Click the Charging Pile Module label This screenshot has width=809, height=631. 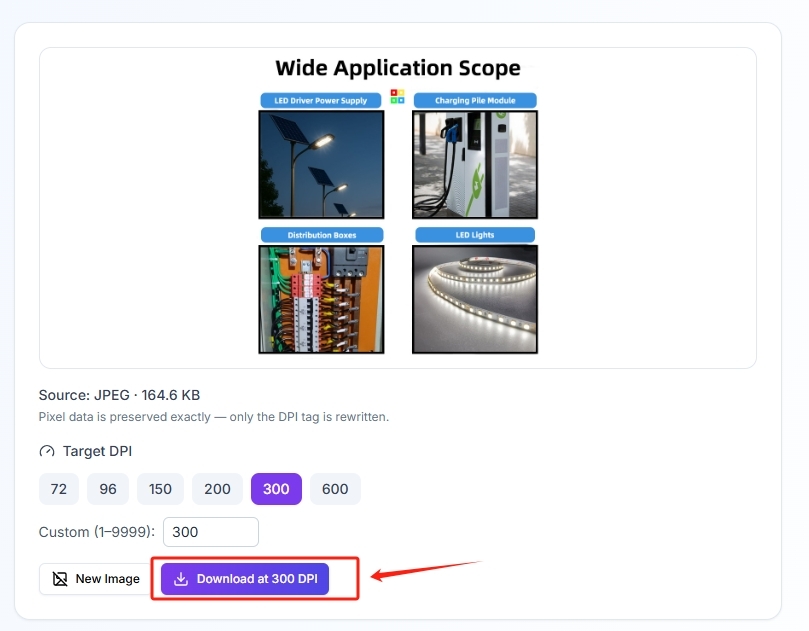tap(475, 101)
